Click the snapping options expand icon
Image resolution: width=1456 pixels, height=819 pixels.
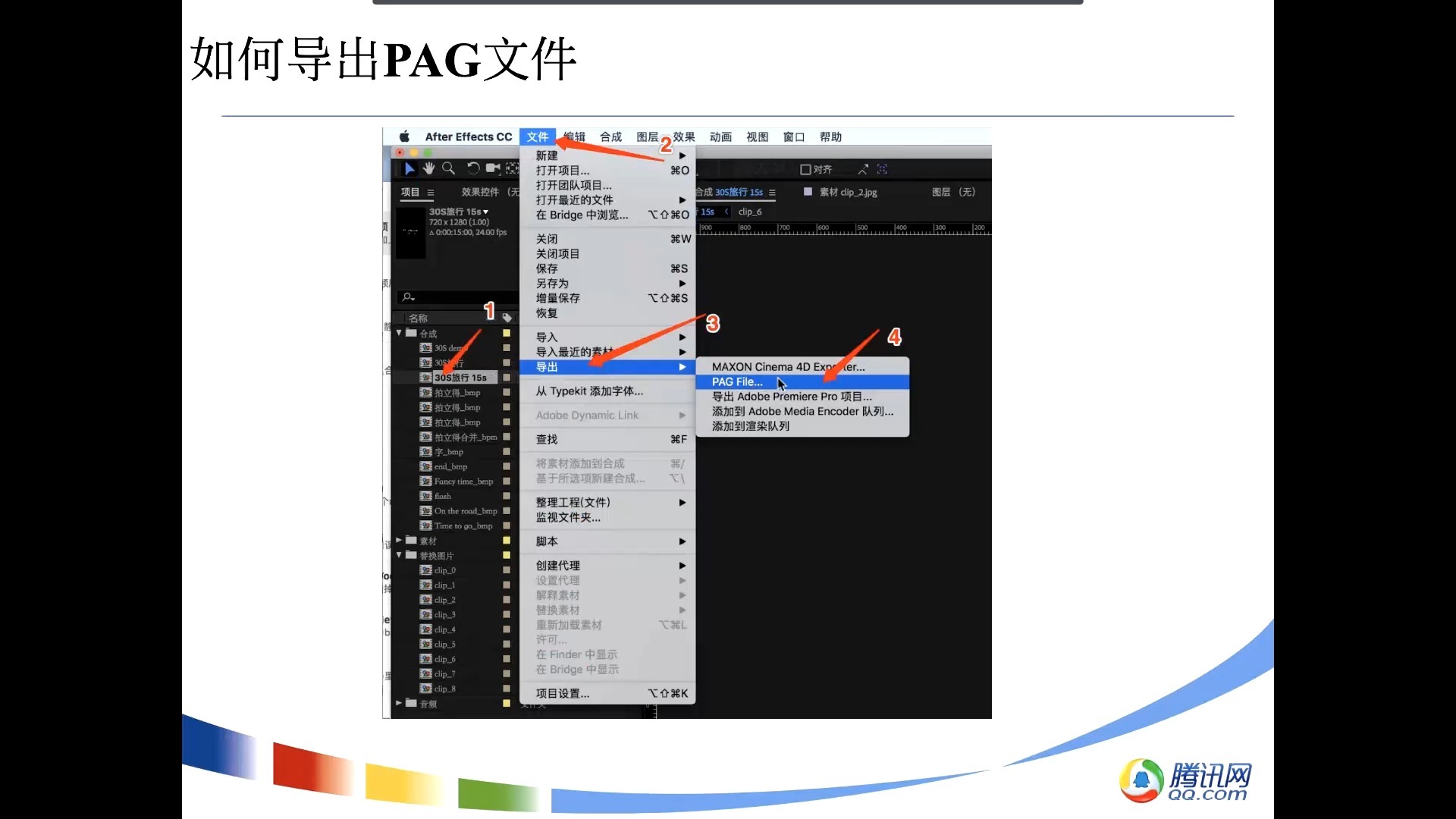tap(863, 169)
